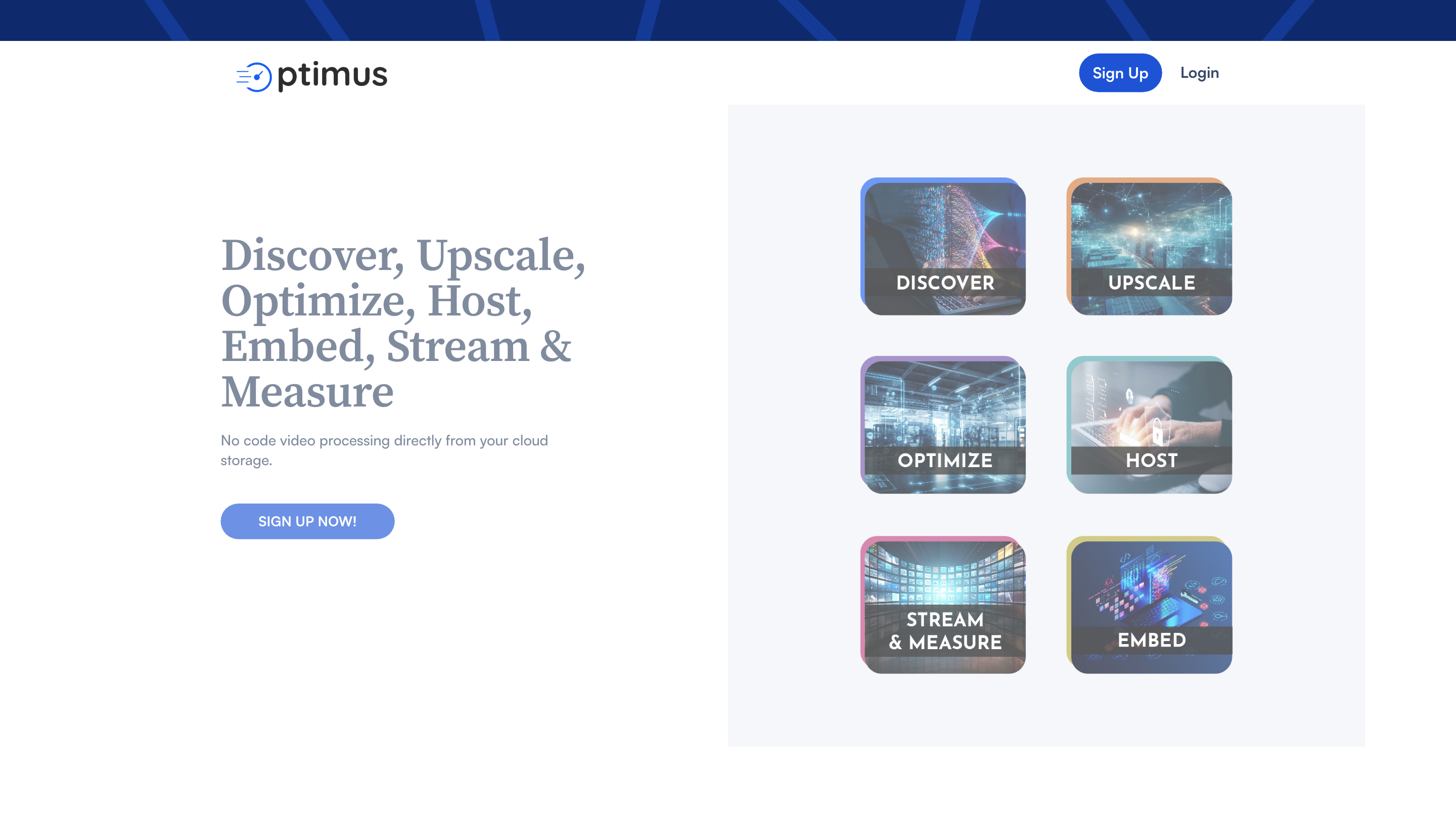Image resolution: width=1456 pixels, height=819 pixels.
Task: Click the UPSCALE label banner
Action: 1151,283
